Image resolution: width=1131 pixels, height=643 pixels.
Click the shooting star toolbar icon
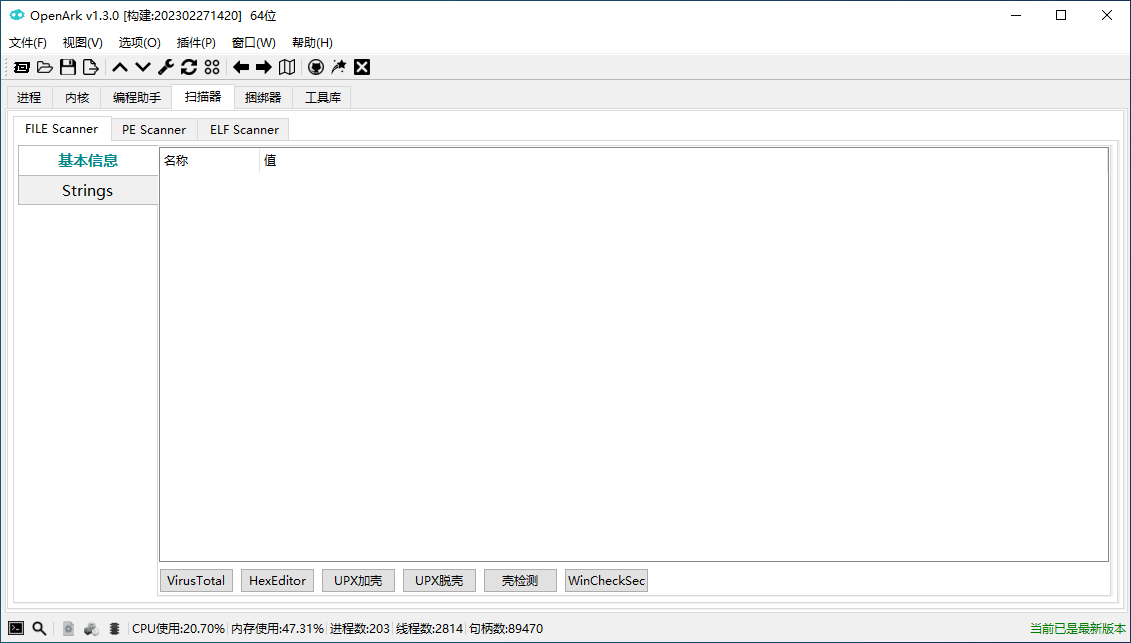tap(338, 67)
